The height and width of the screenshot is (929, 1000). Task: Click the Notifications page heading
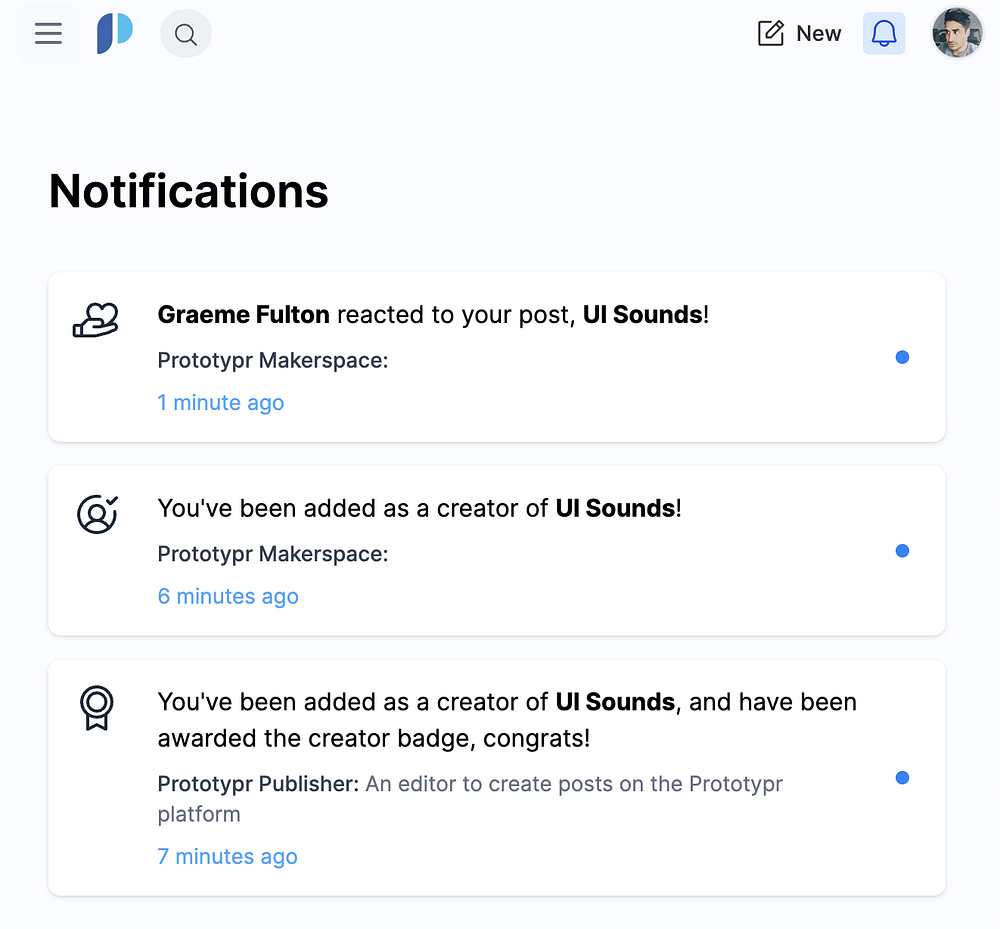point(189,191)
